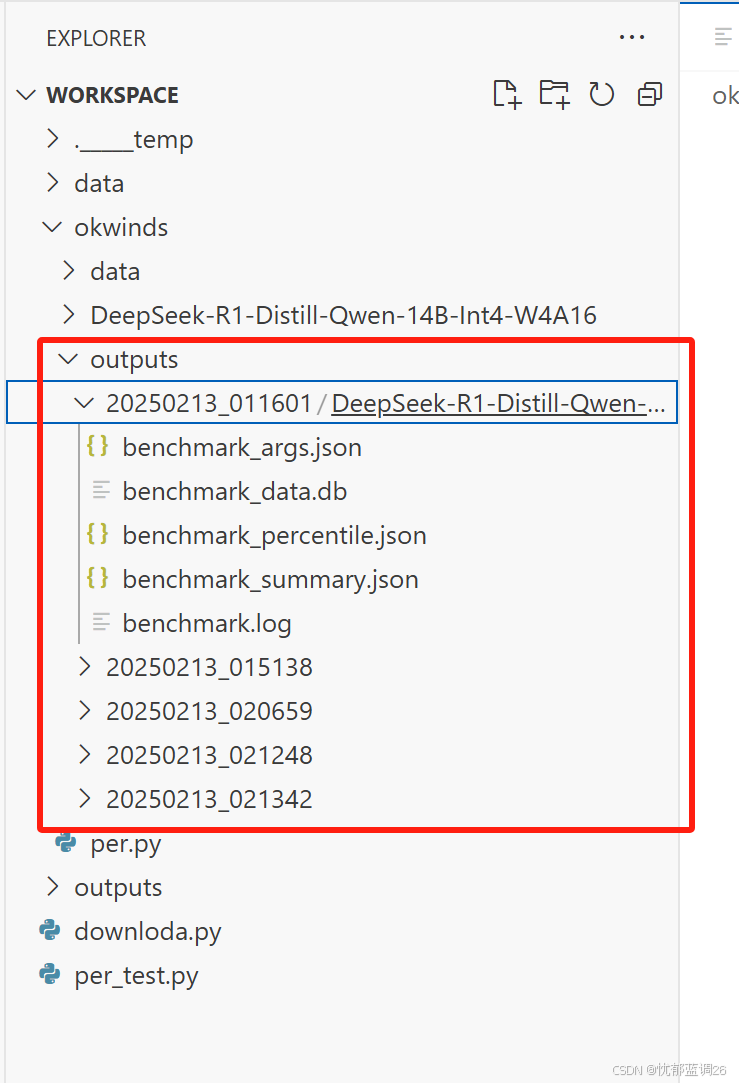Open per_test.py file
Screen dimensions: 739x1083
pos(136,976)
